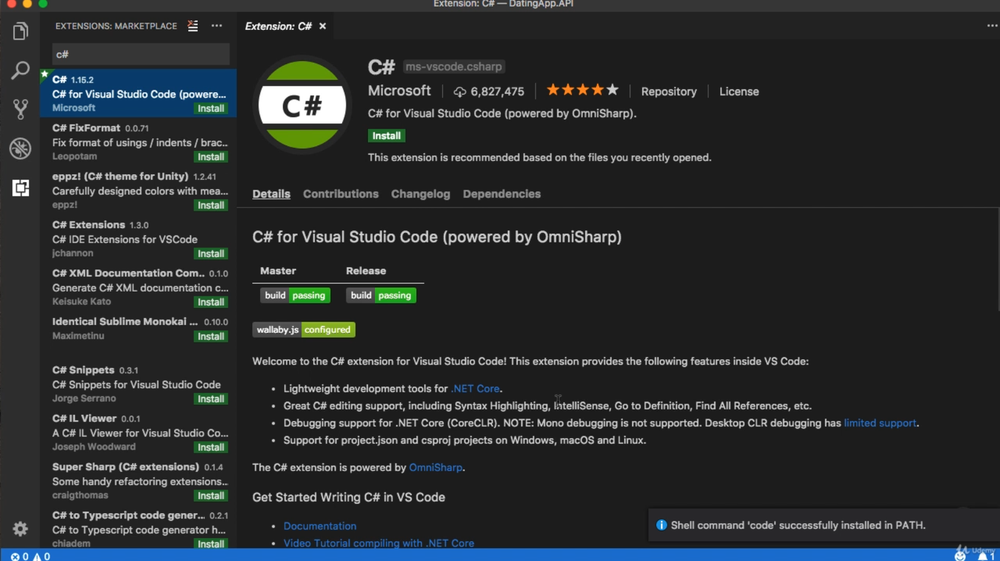Install C# to Typescript code generator
The width and height of the screenshot is (1000, 561).
coord(211,544)
